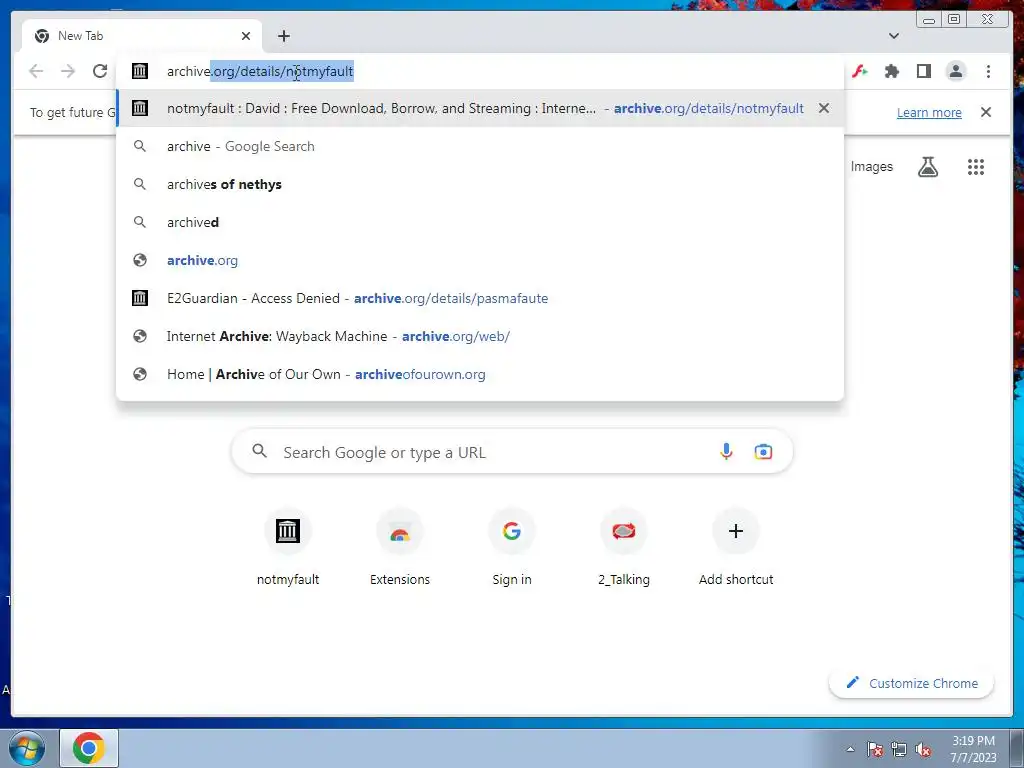Select the 'archived' search suggestion
Viewport: 1024px width, 768px height.
point(480,222)
